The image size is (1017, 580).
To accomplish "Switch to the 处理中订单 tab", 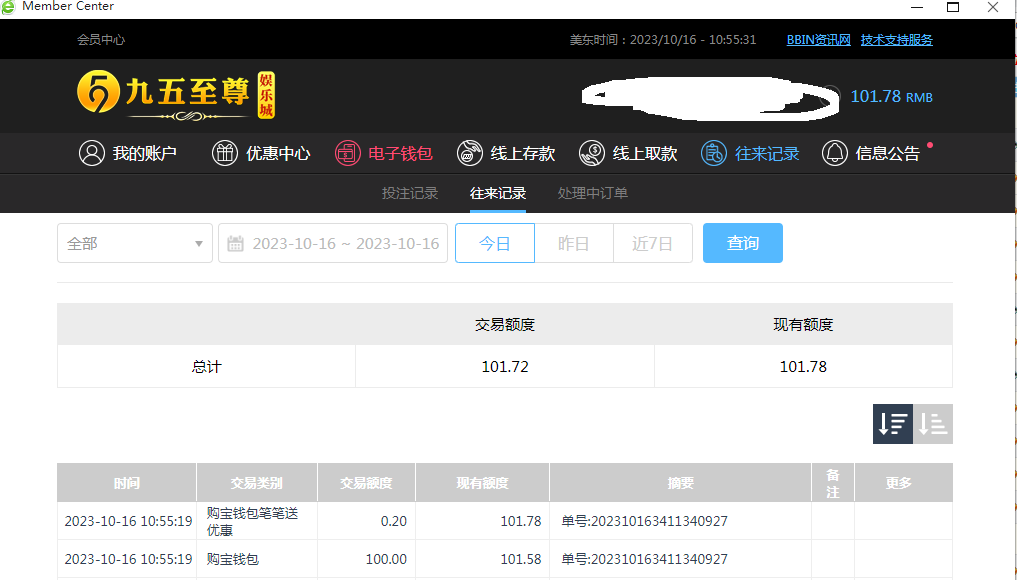I will pos(593,193).
